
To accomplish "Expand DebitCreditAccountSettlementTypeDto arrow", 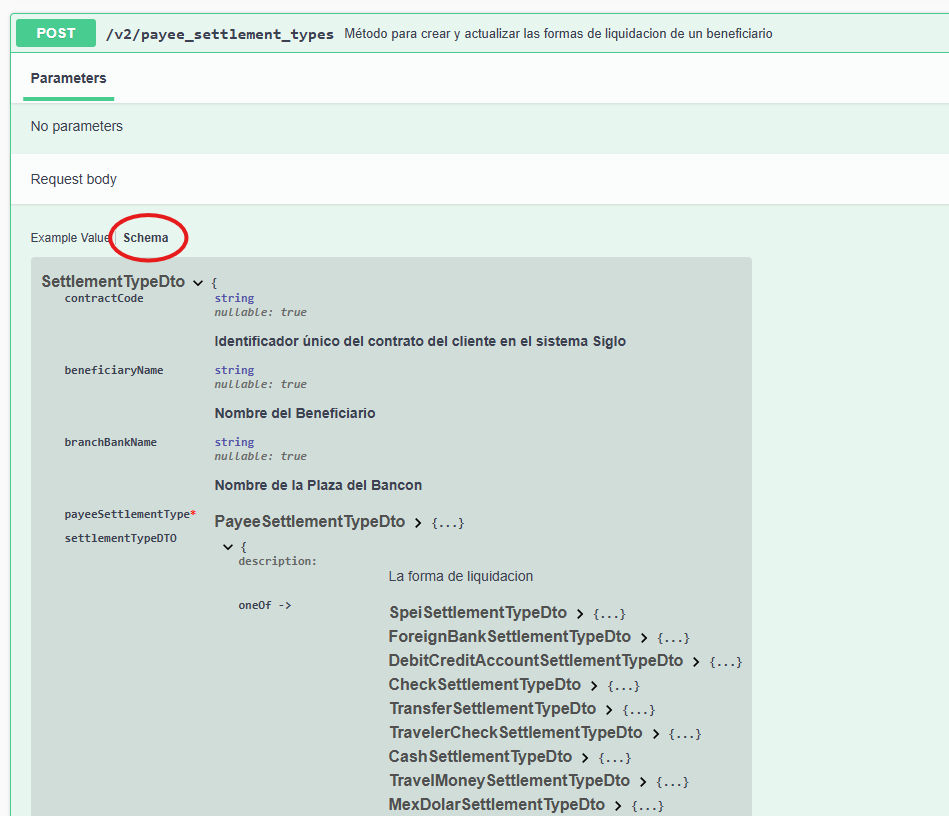I will click(696, 662).
